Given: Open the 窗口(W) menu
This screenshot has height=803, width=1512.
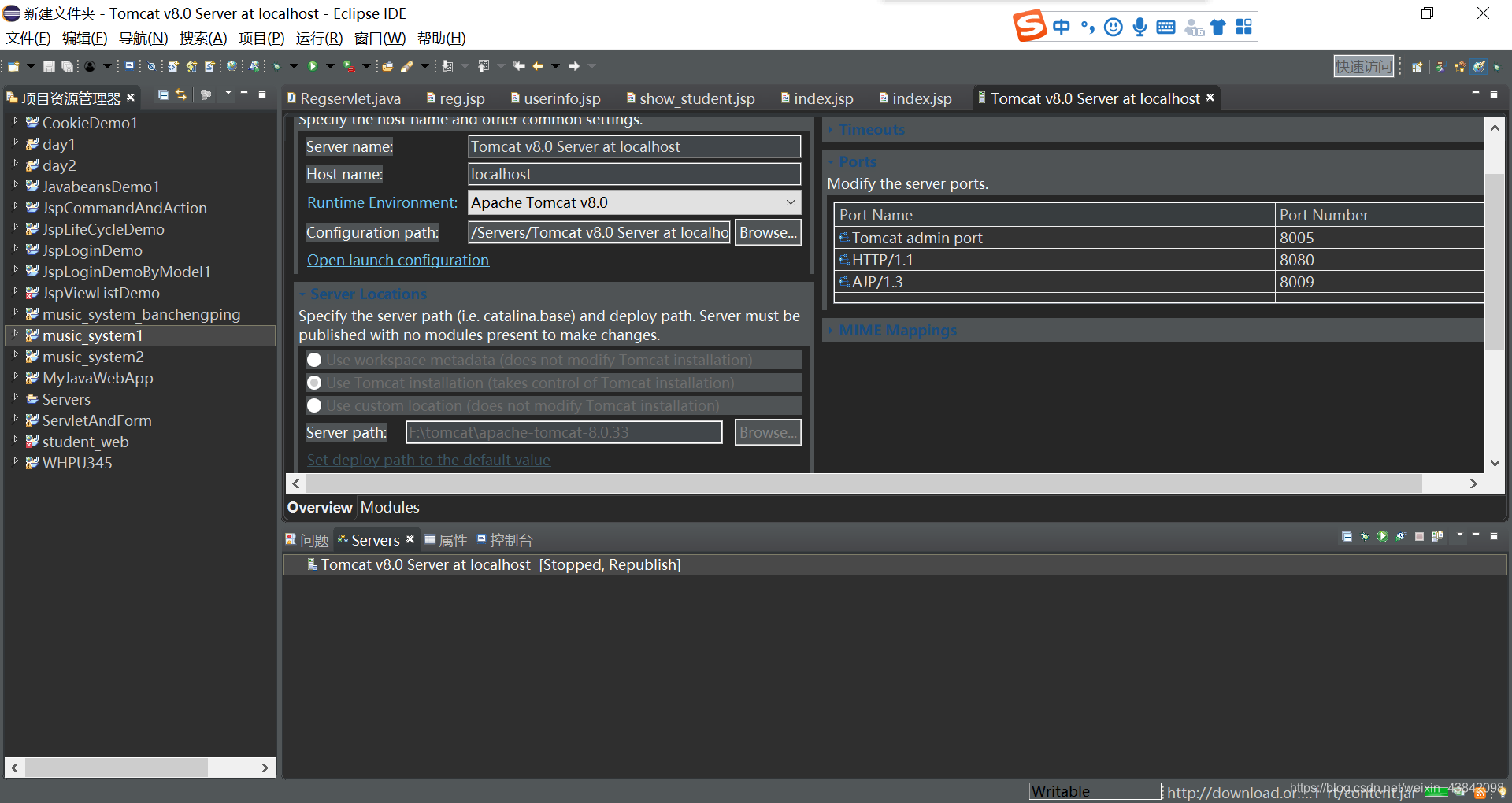Looking at the screenshot, I should tap(380, 38).
